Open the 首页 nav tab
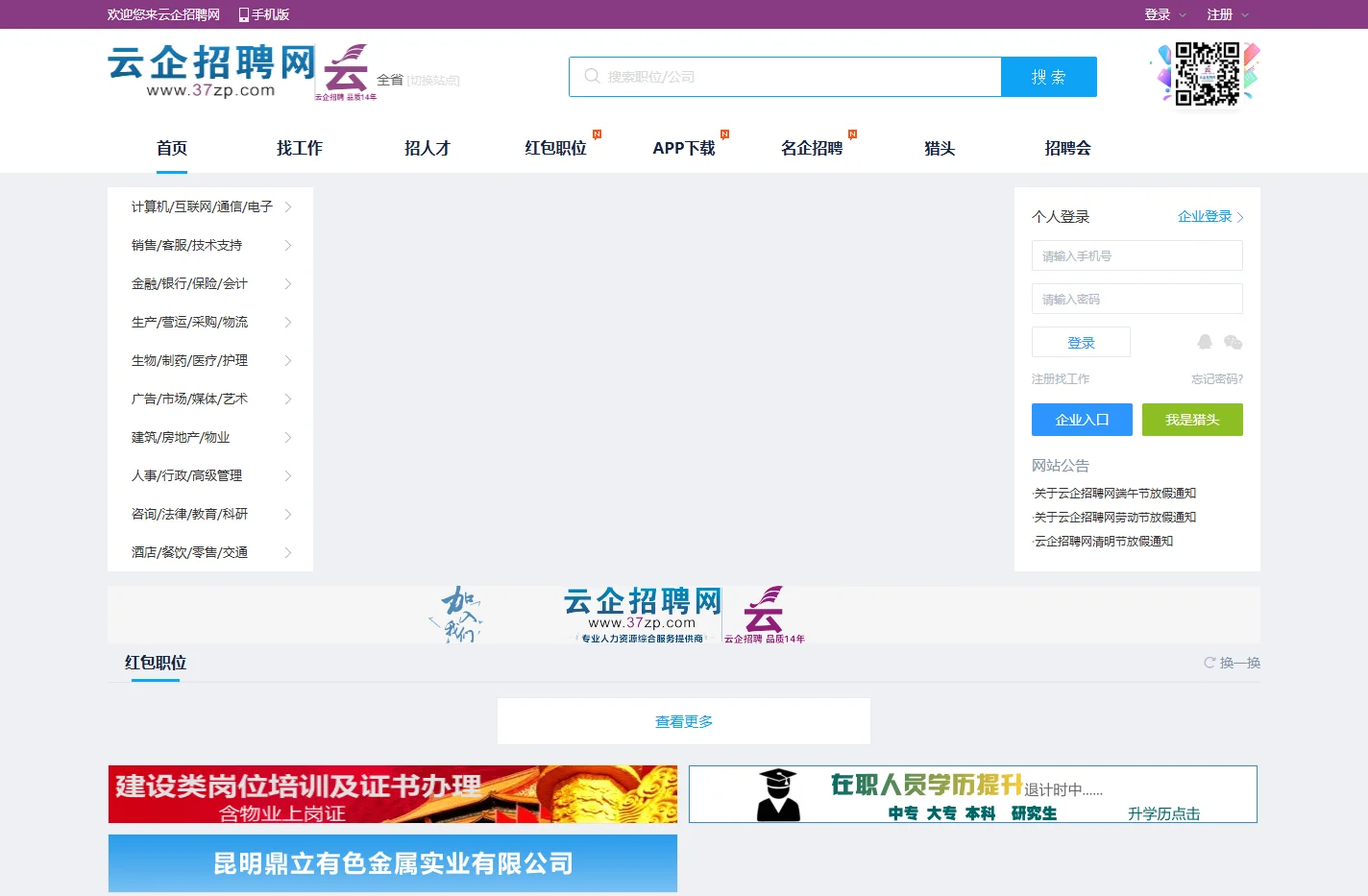 (172, 148)
